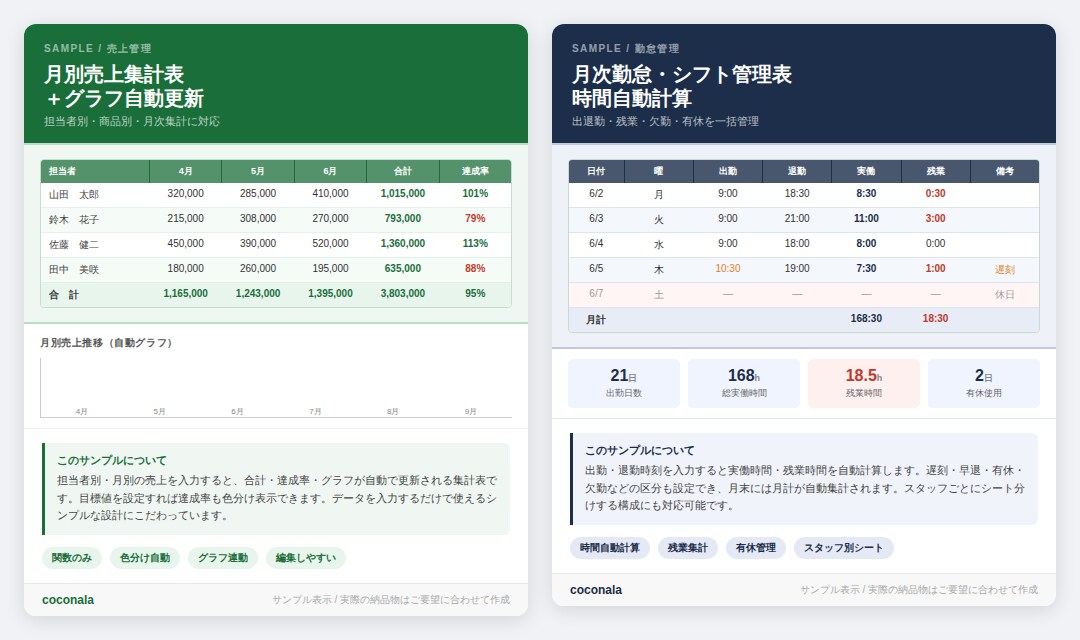Select the orange 遅刻 note

click(1004, 269)
